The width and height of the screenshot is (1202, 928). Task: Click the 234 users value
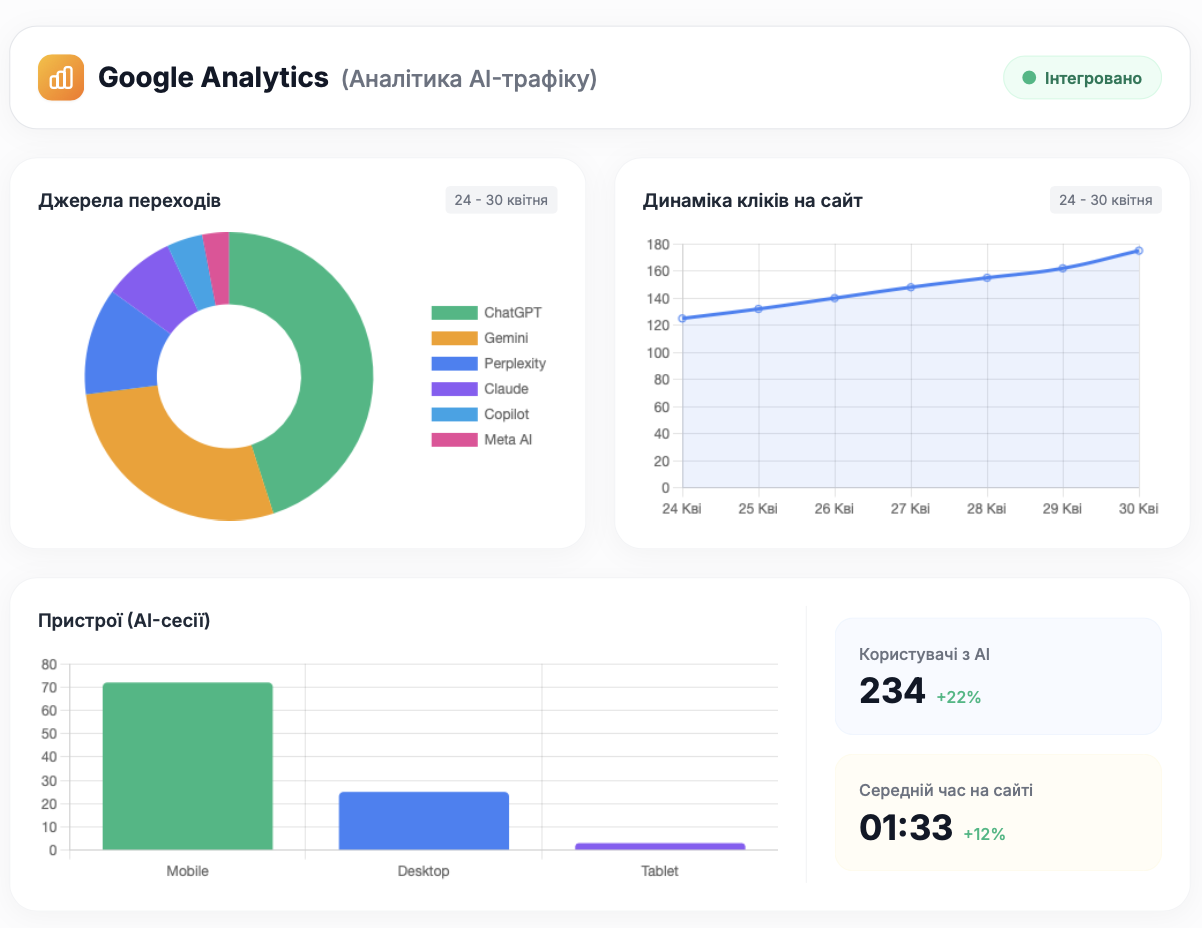[892, 690]
